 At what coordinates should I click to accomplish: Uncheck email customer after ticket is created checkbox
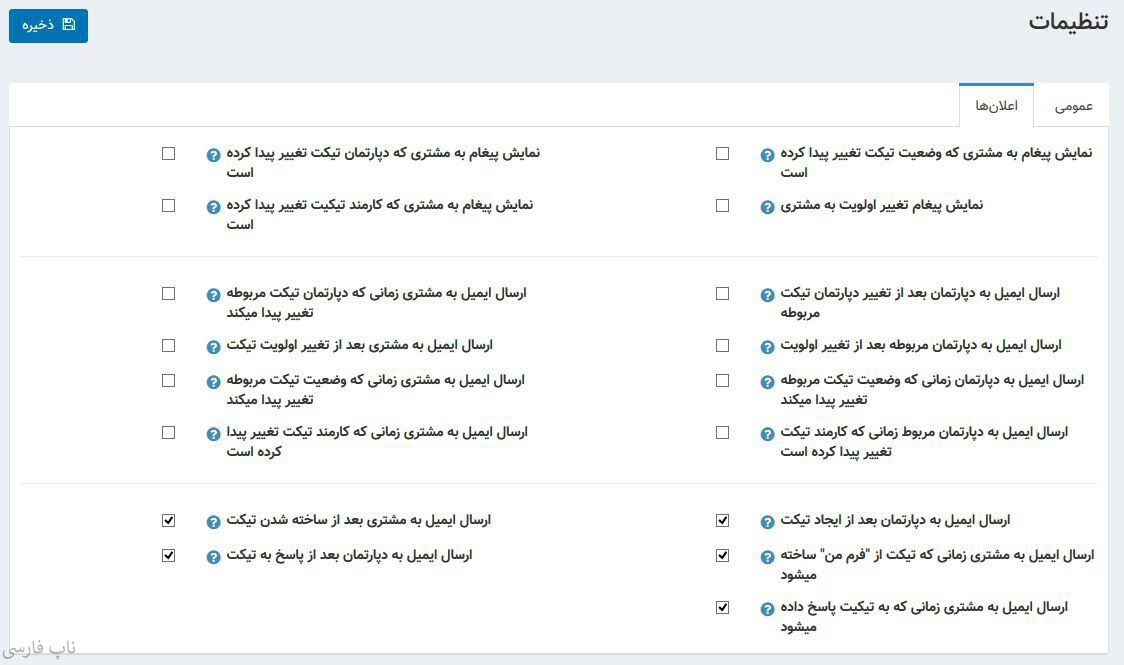168,520
